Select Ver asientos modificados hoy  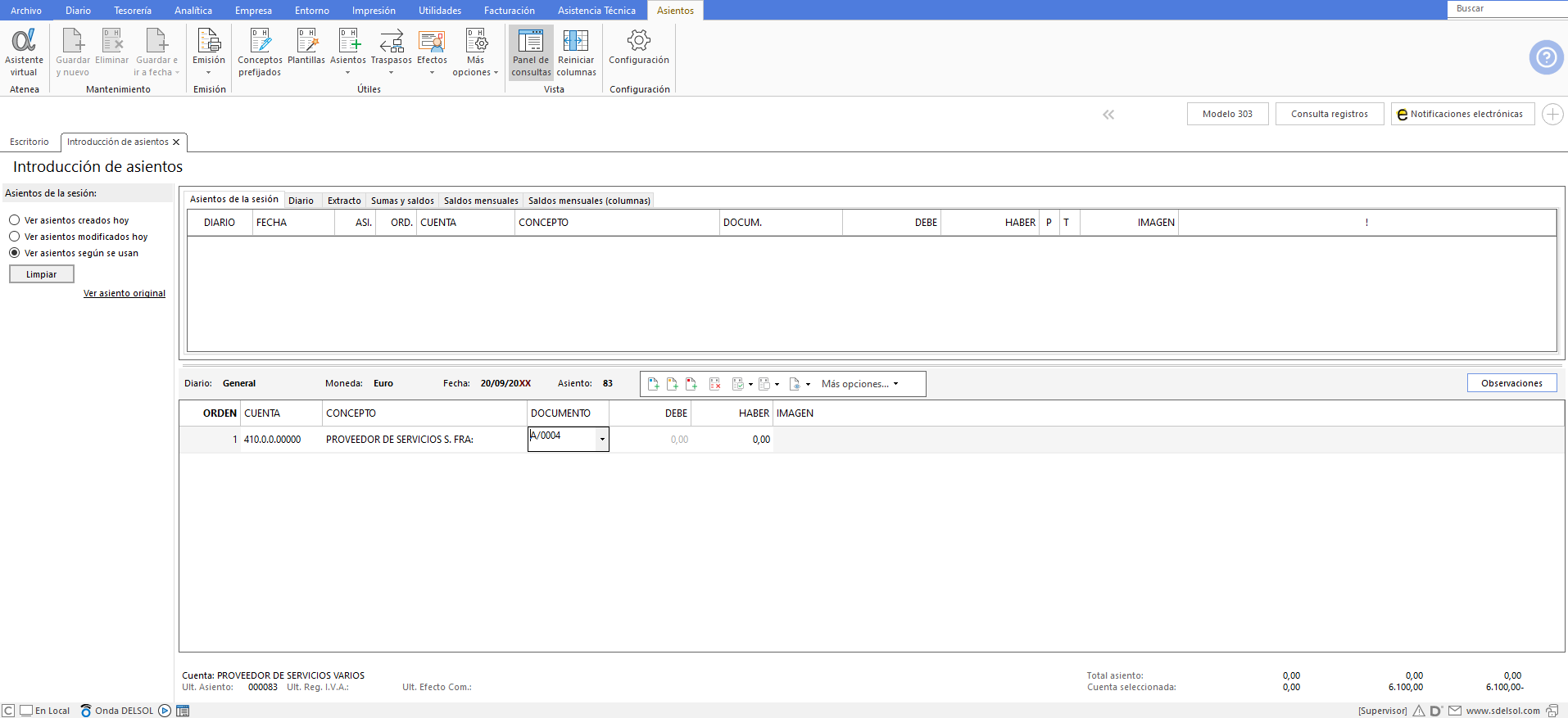click(79, 237)
